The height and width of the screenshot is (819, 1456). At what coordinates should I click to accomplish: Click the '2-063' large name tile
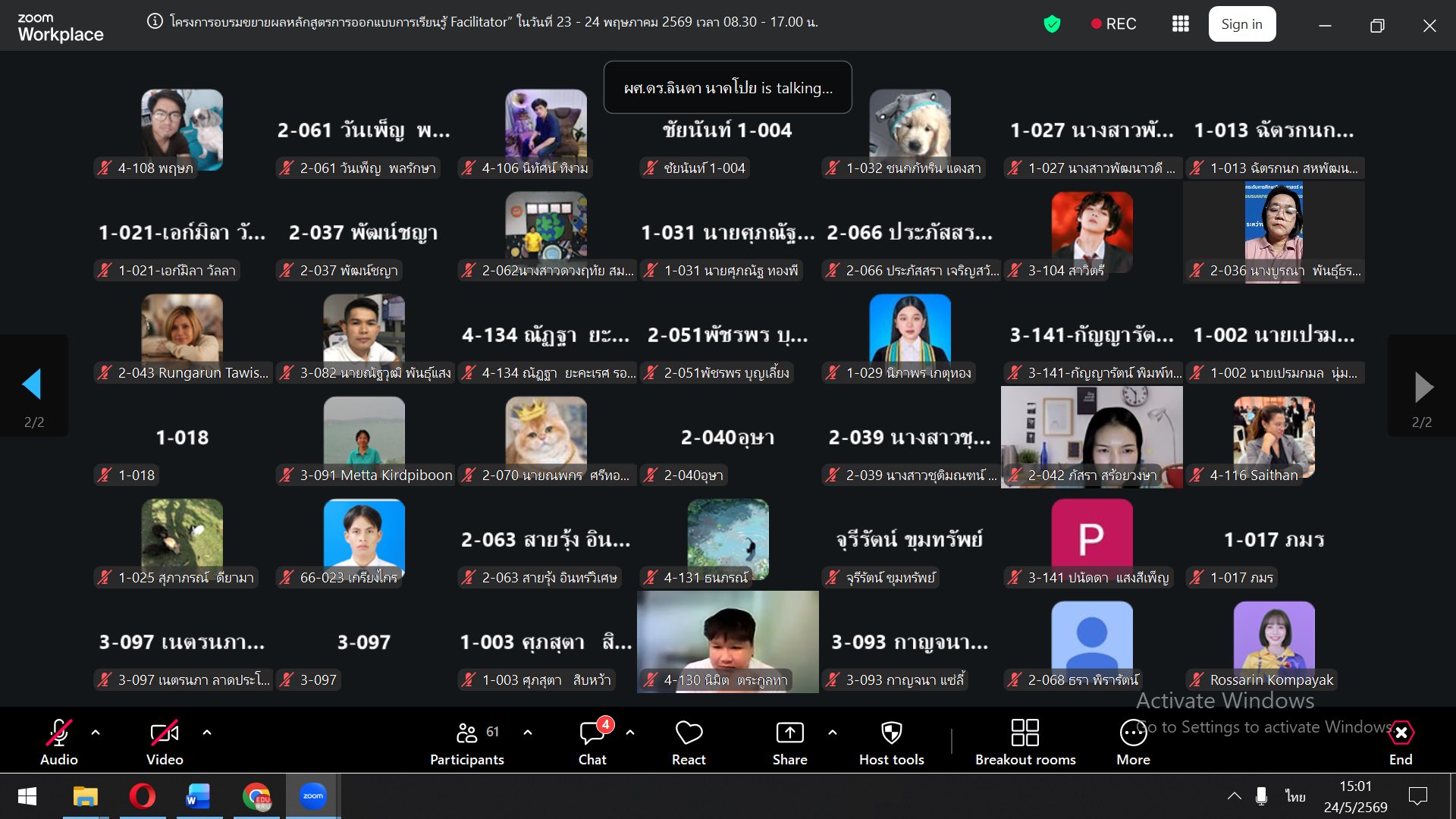tap(546, 539)
